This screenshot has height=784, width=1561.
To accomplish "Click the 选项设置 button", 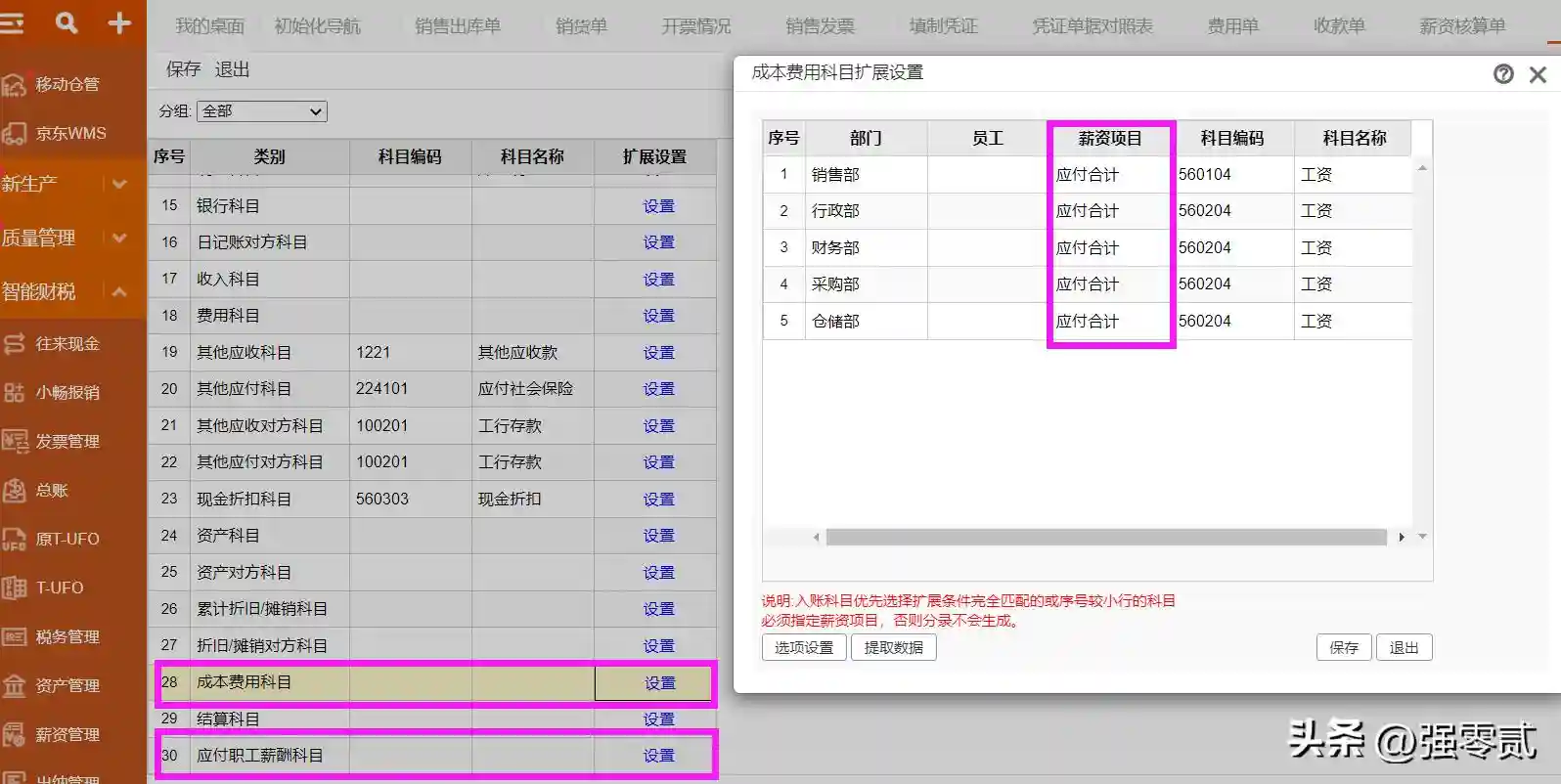I will tap(804, 647).
